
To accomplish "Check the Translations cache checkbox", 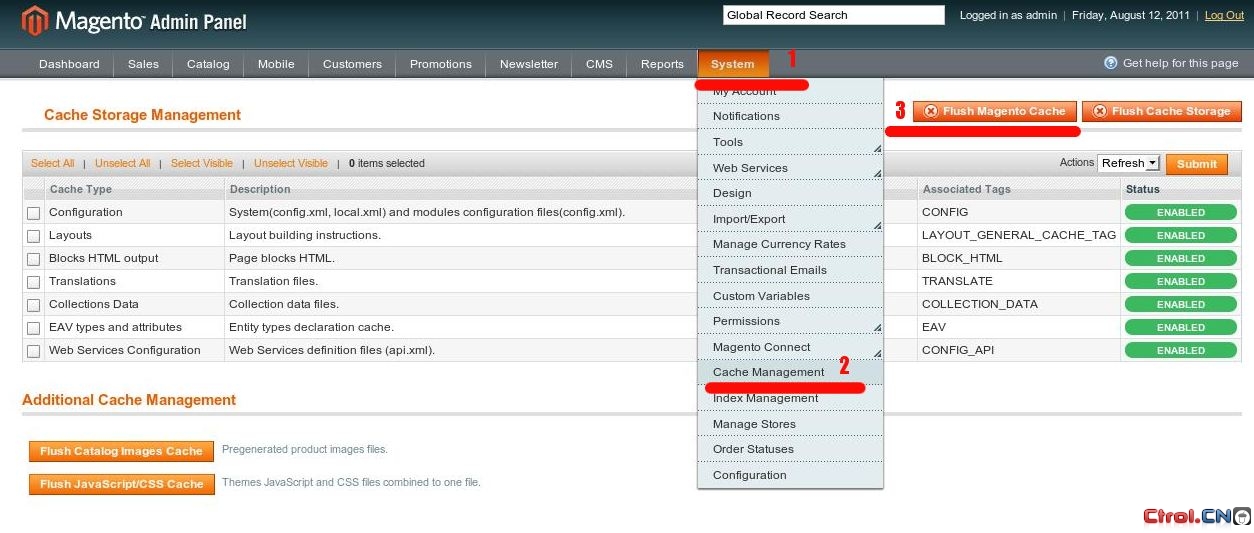I will (x=34, y=282).
